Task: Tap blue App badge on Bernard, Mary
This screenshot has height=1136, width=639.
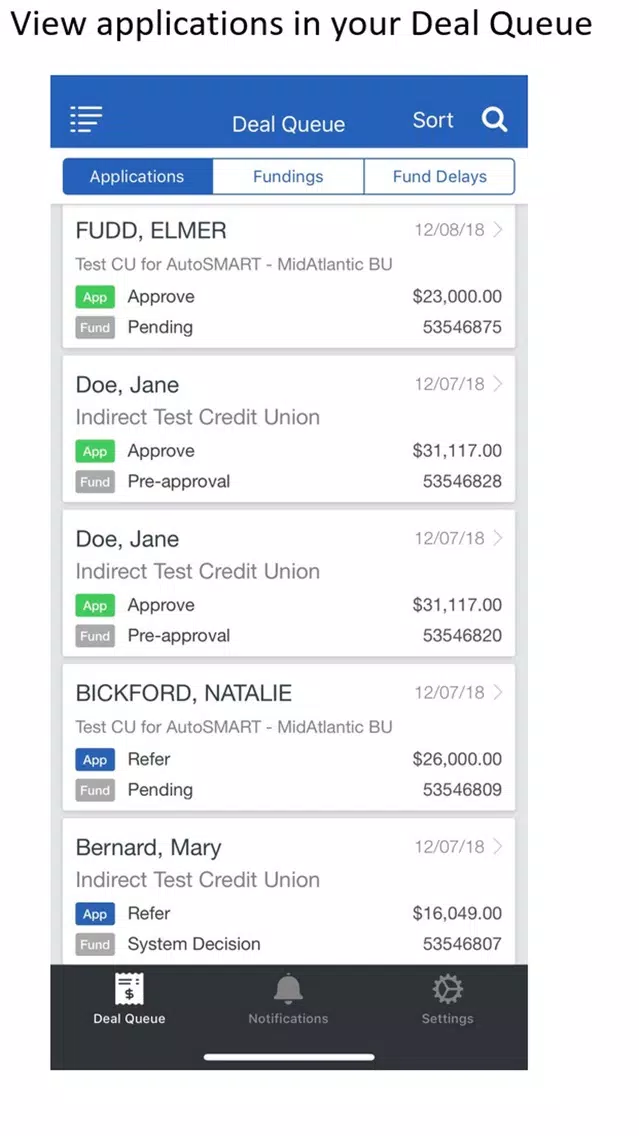Action: 95,914
